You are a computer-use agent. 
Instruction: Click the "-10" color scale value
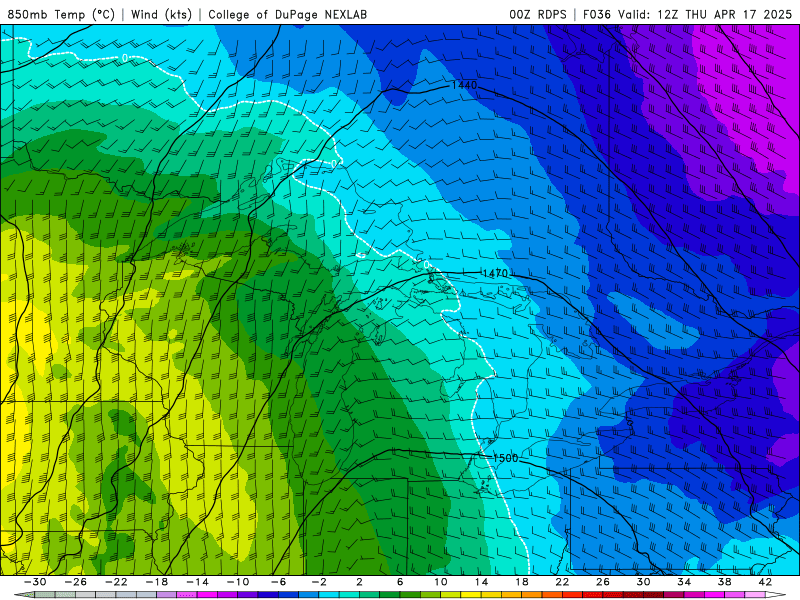pyautogui.click(x=238, y=582)
